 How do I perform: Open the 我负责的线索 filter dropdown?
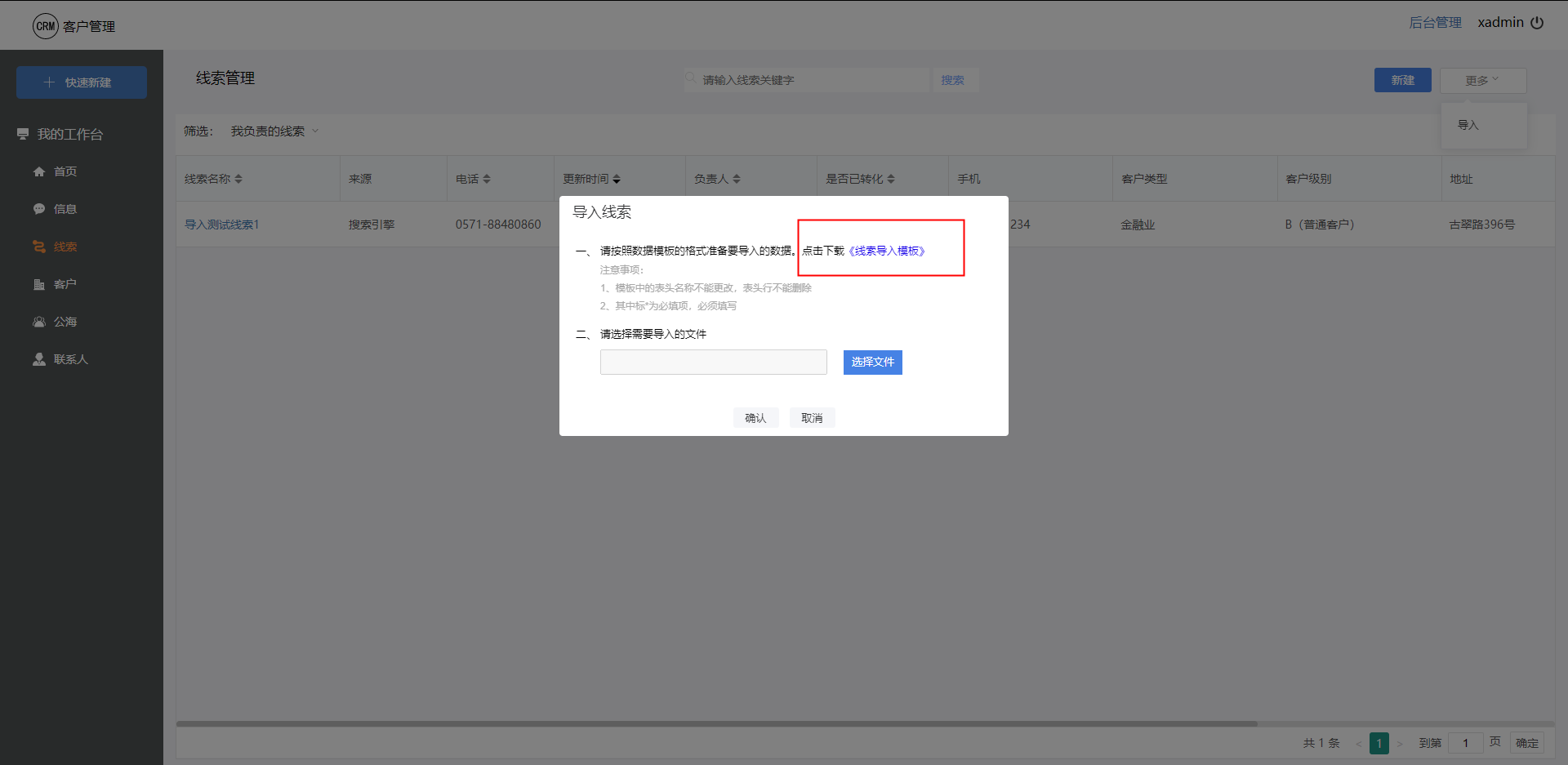coord(275,131)
